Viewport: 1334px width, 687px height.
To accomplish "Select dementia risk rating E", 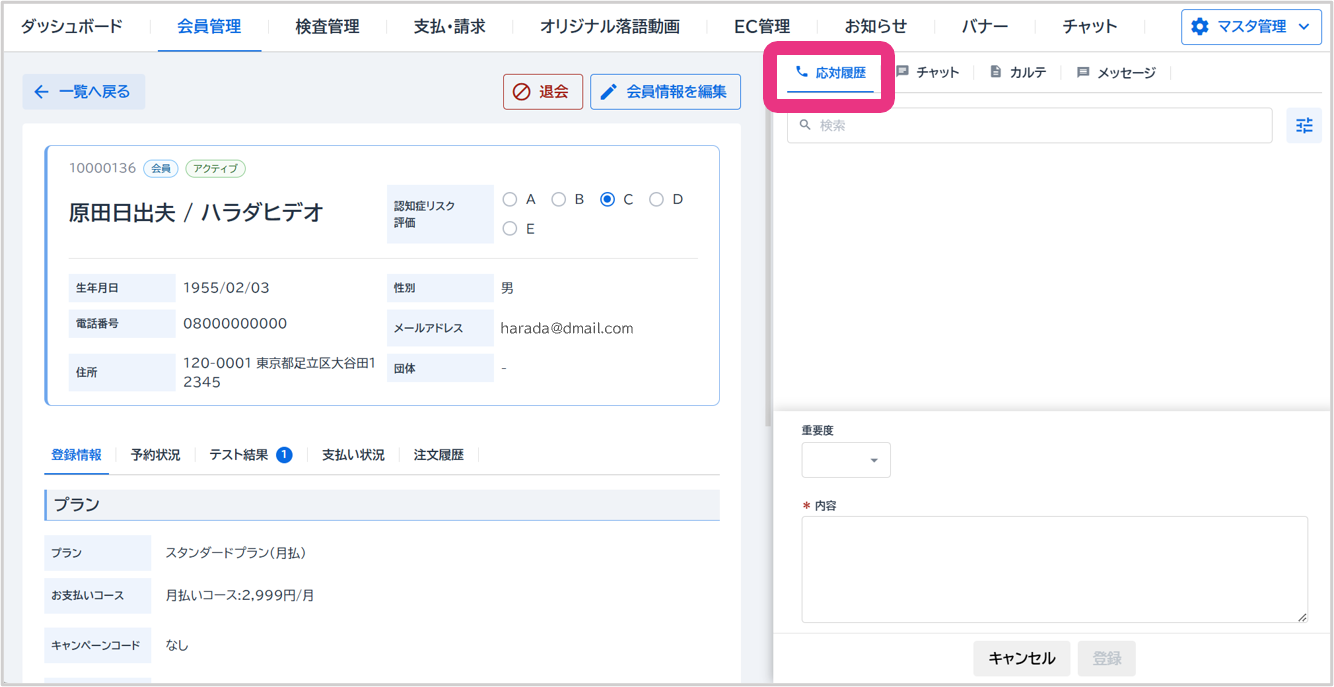I will click(510, 229).
